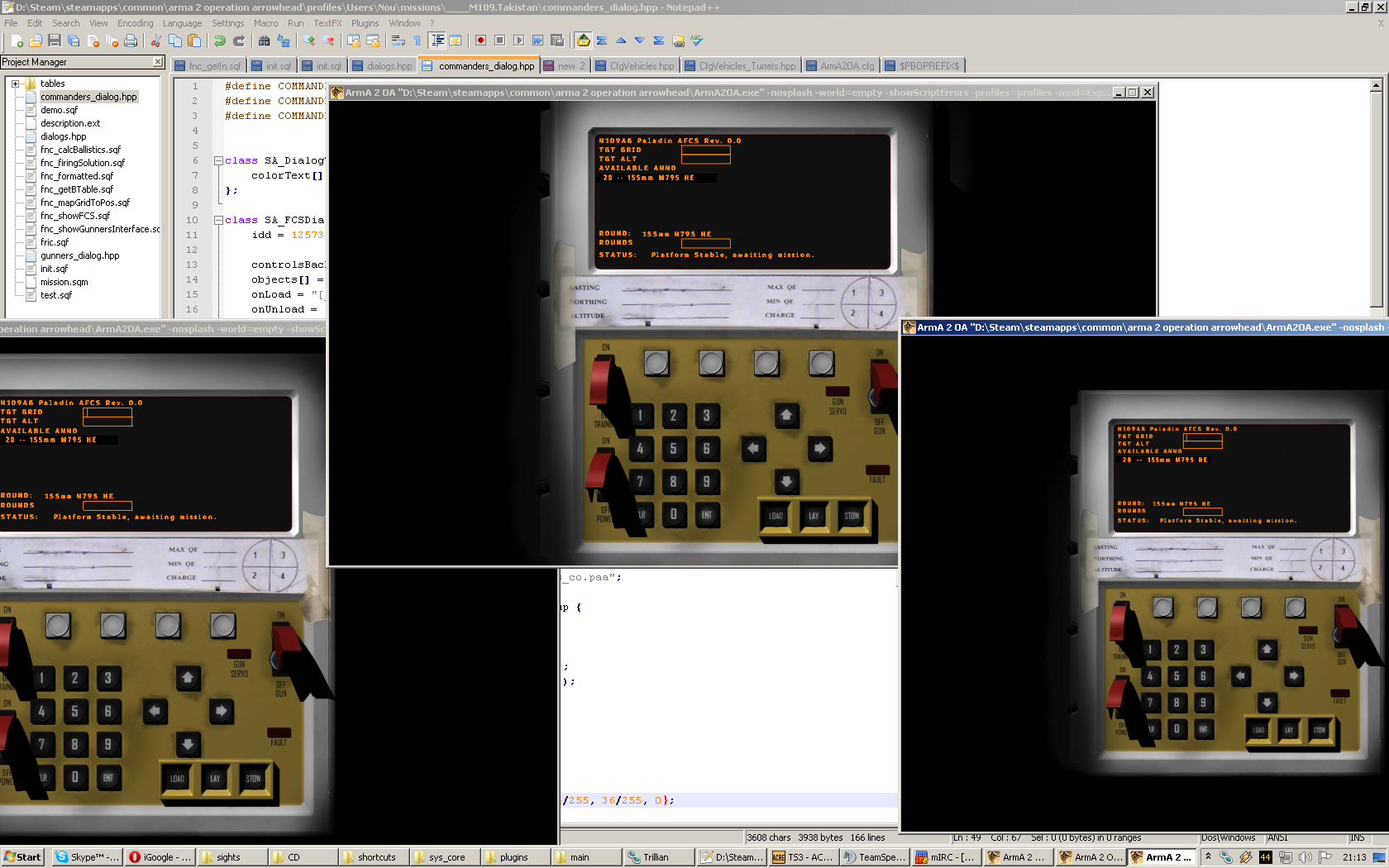Image resolution: width=1389 pixels, height=868 pixels.
Task: Open gunners_dialog.hpp in Project Manager
Action: tap(80, 255)
